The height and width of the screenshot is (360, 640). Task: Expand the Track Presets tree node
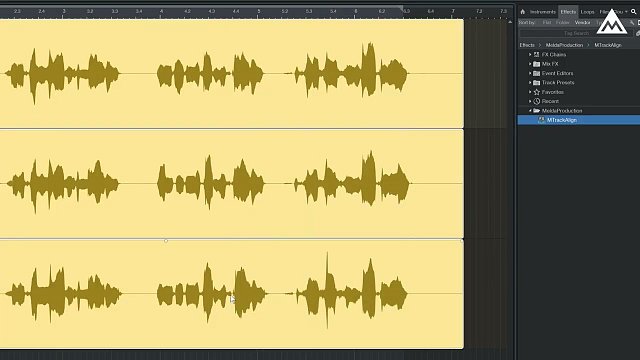pos(530,83)
